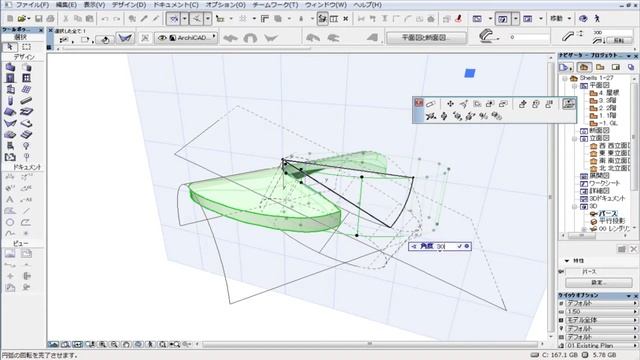640x360 pixels.
Task: Click the blue square marker in 3D view
Action: (470, 73)
